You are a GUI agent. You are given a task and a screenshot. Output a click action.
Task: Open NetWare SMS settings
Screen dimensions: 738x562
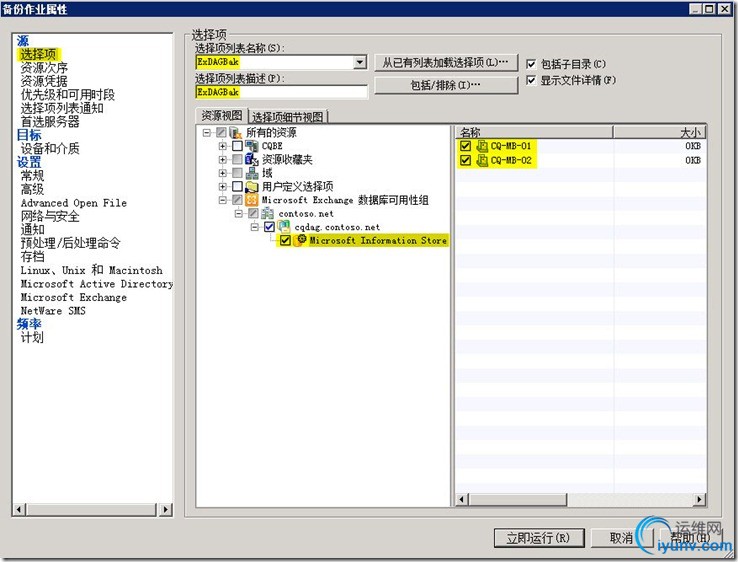pos(53,311)
